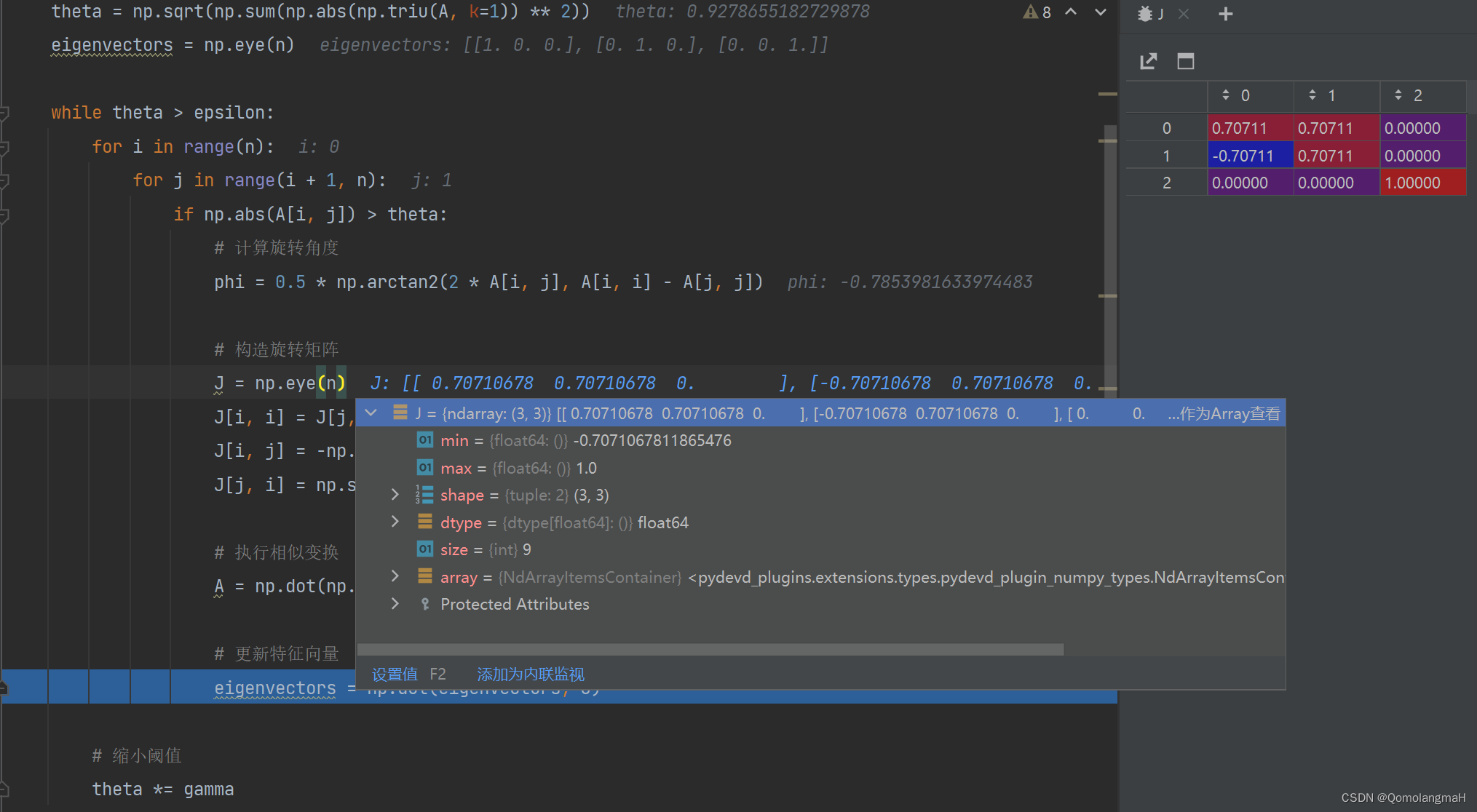Click the 设置值 F2 link
Image resolution: width=1477 pixels, height=812 pixels.
408,674
